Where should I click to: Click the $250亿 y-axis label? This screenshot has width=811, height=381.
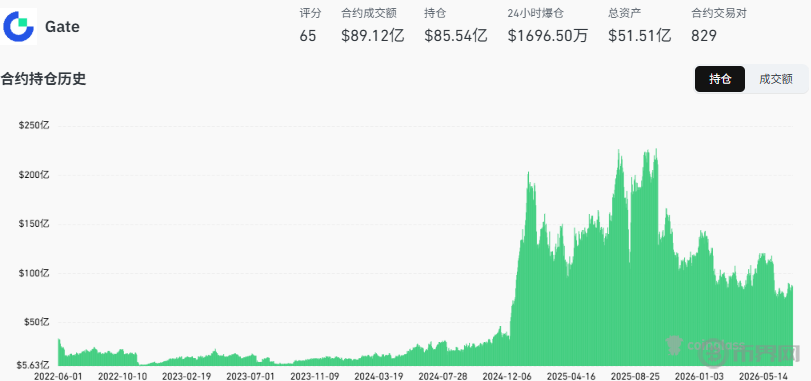click(35, 126)
